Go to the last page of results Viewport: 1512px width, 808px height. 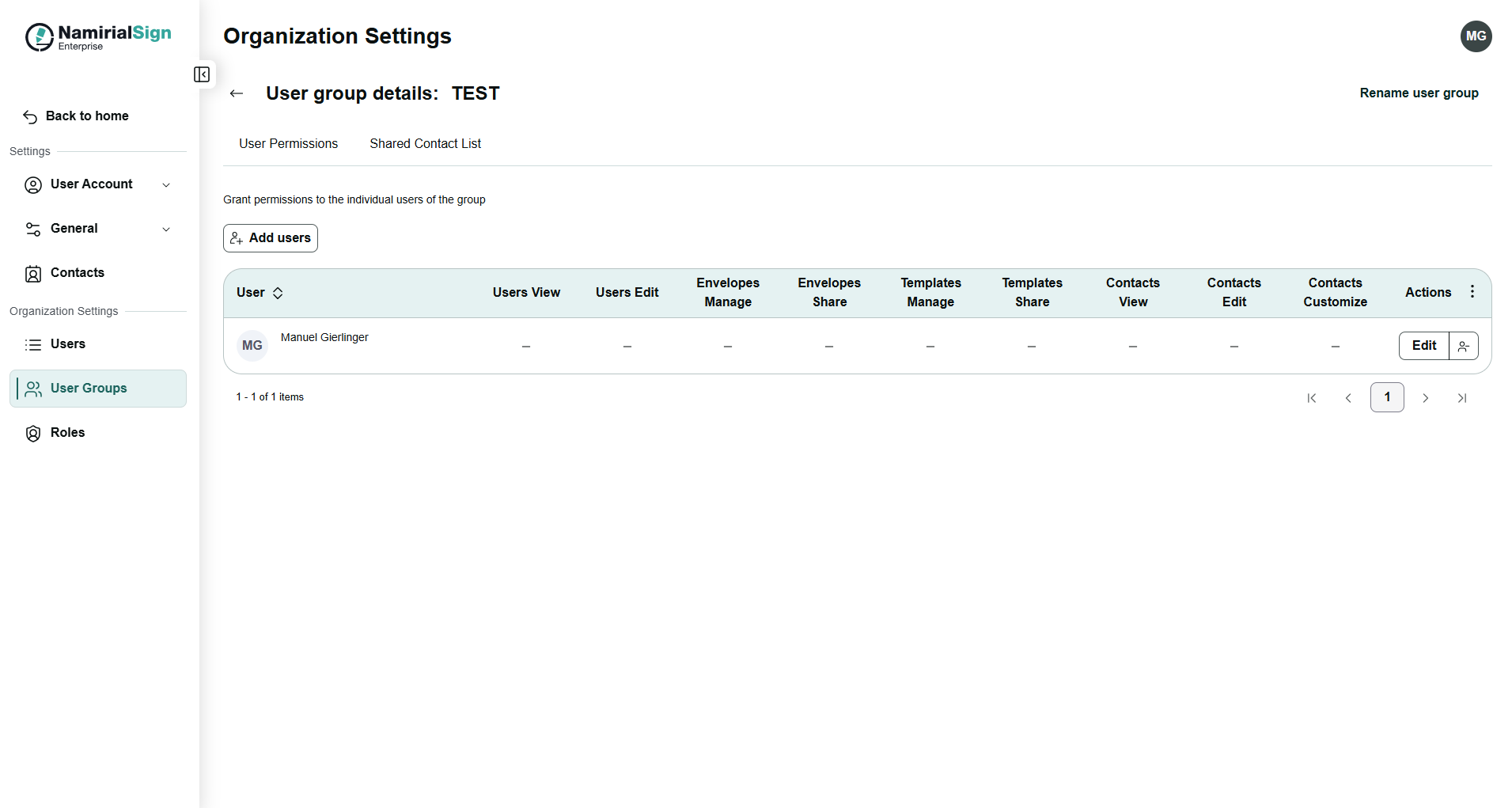click(1461, 398)
